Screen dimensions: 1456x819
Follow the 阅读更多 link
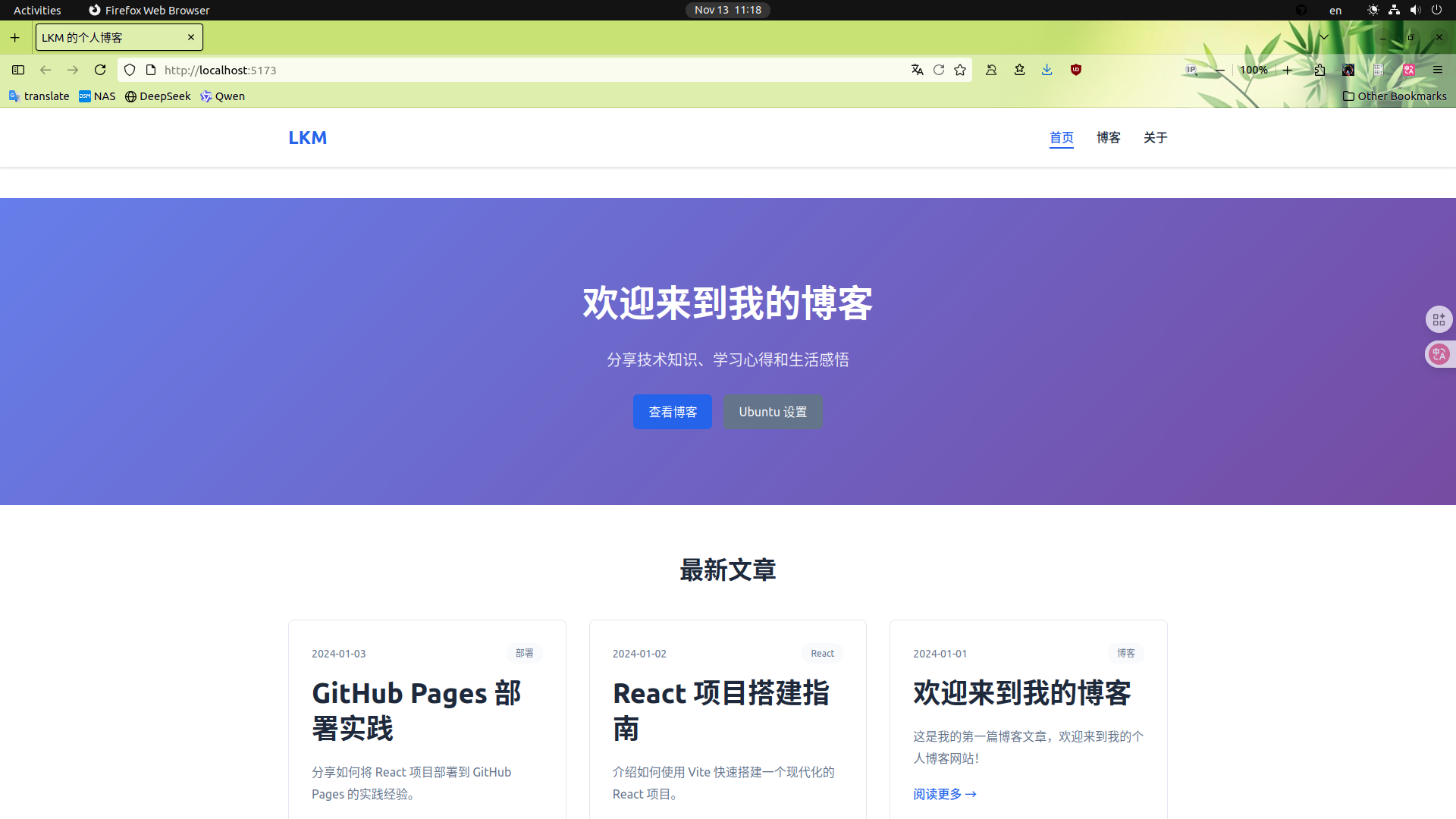pos(943,794)
